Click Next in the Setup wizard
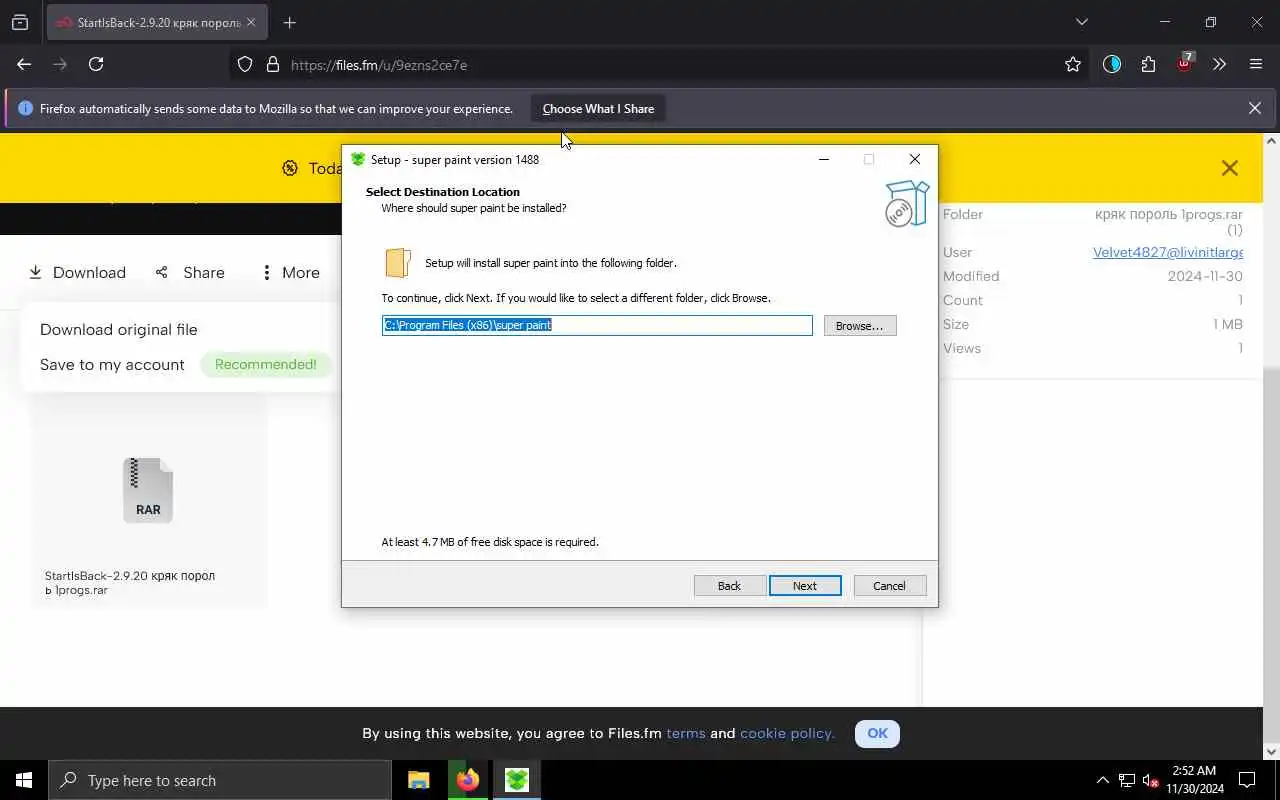This screenshot has height=800, width=1280. click(x=805, y=586)
